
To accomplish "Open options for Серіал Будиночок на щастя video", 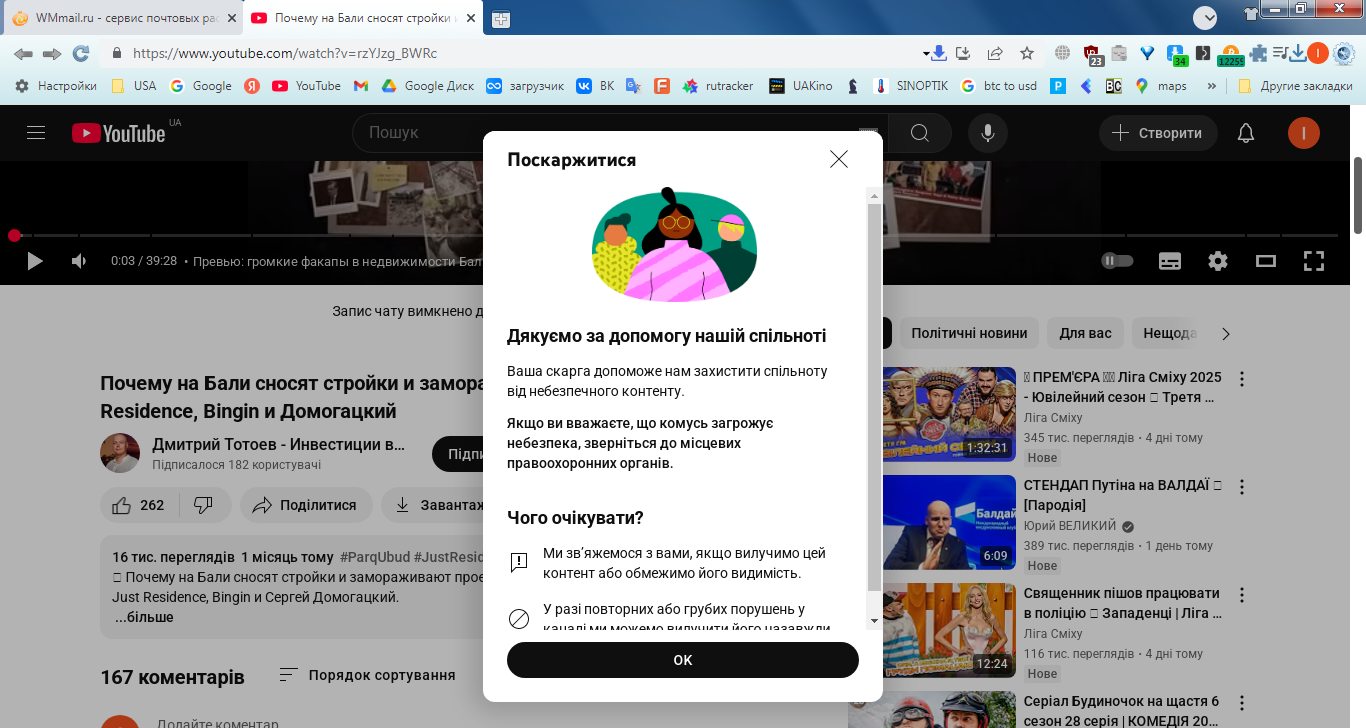I will (x=1242, y=703).
